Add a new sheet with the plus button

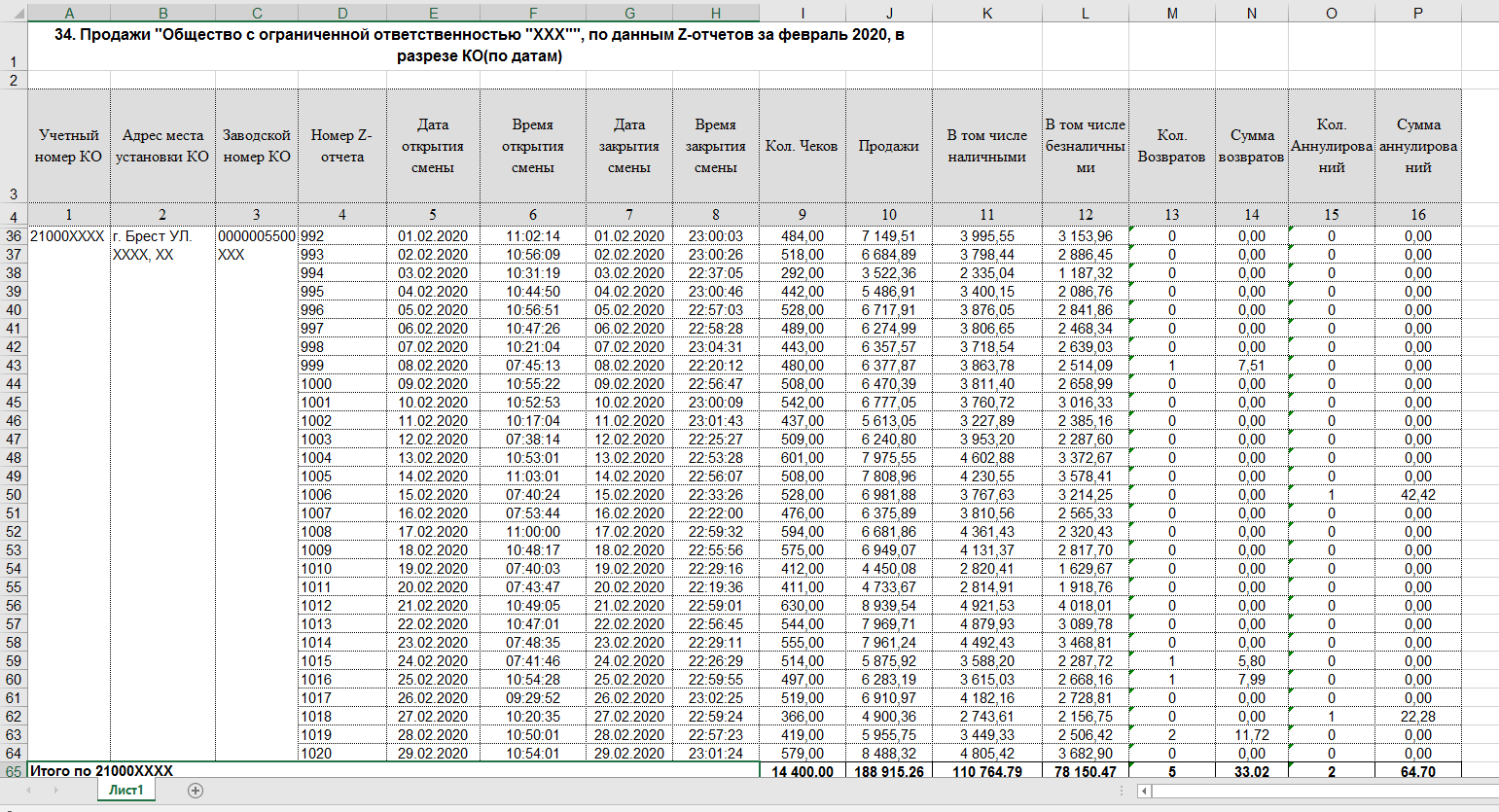(196, 791)
